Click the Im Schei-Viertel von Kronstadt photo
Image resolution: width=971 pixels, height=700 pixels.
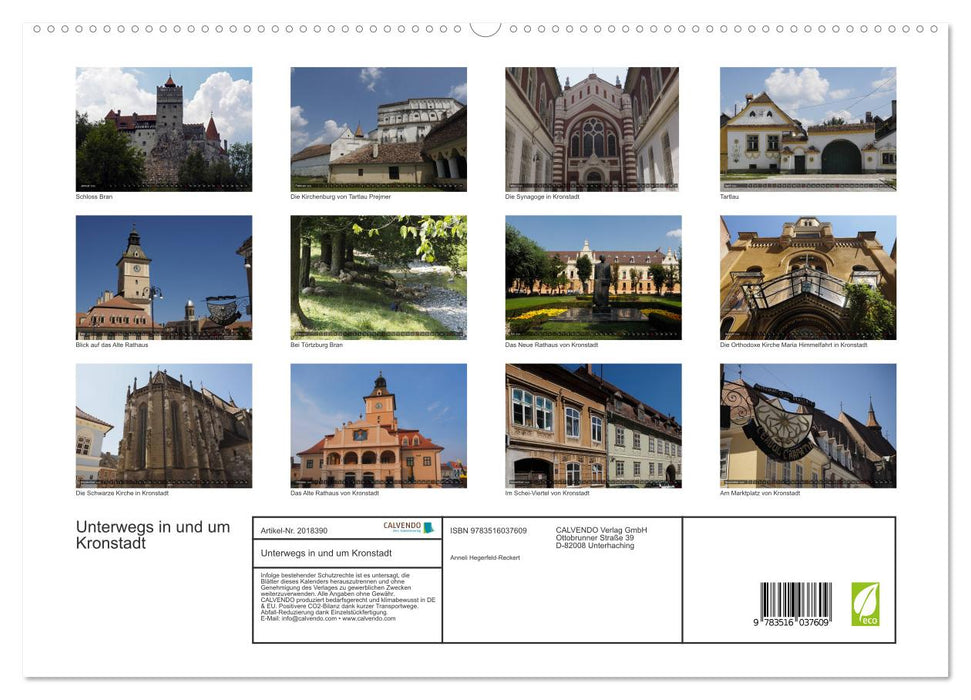click(x=592, y=424)
